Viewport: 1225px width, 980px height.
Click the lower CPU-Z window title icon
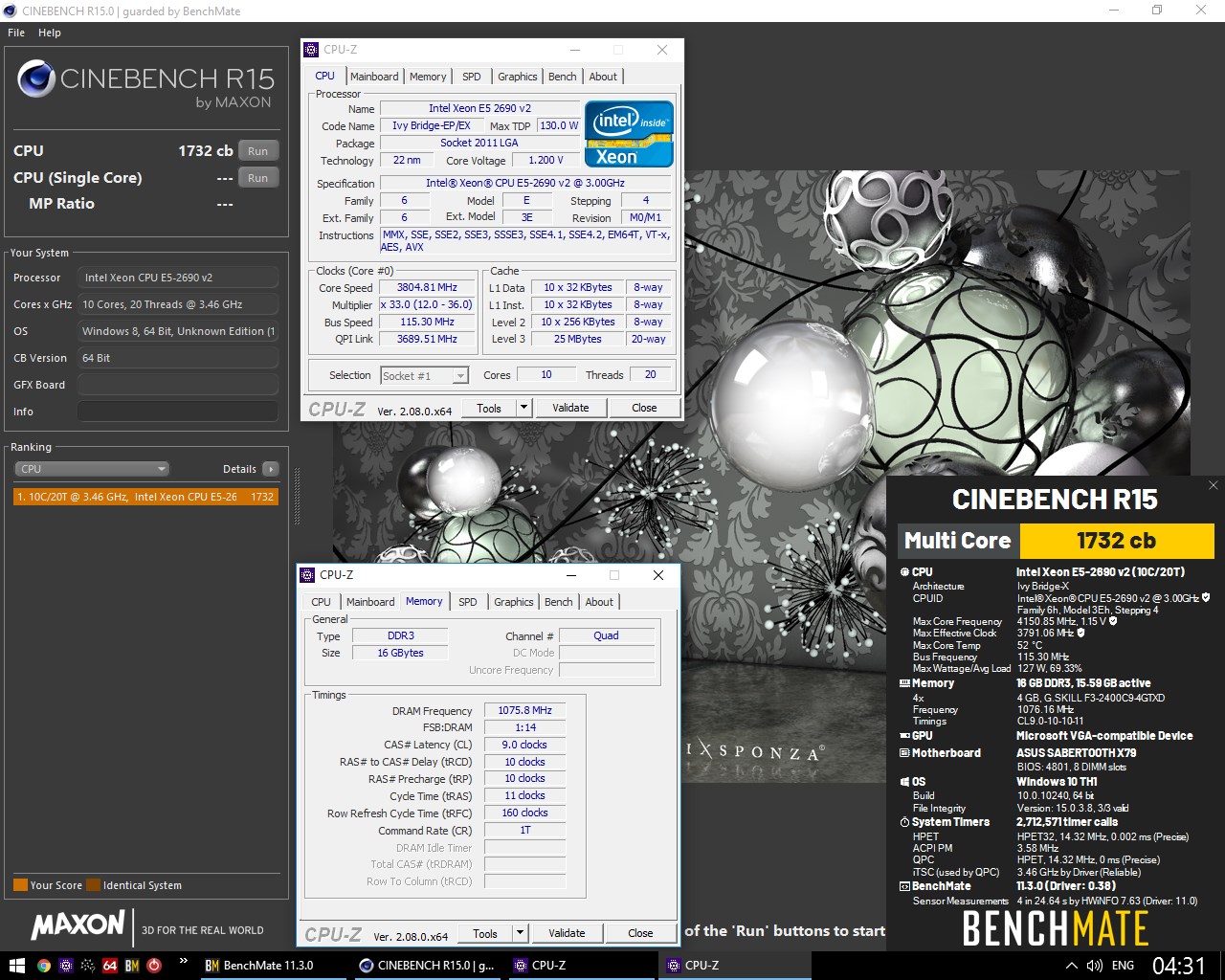pos(307,575)
